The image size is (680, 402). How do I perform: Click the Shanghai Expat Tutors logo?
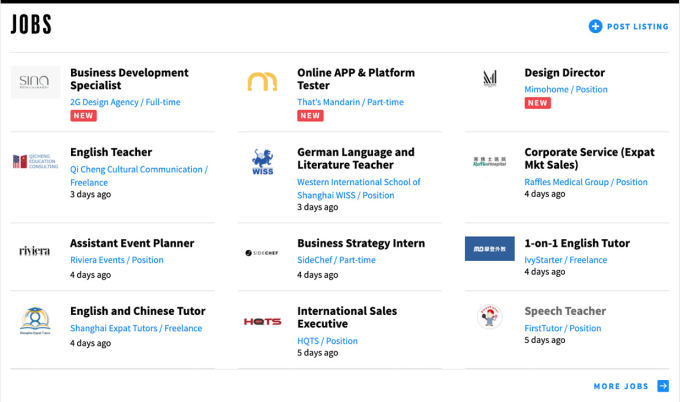35,321
